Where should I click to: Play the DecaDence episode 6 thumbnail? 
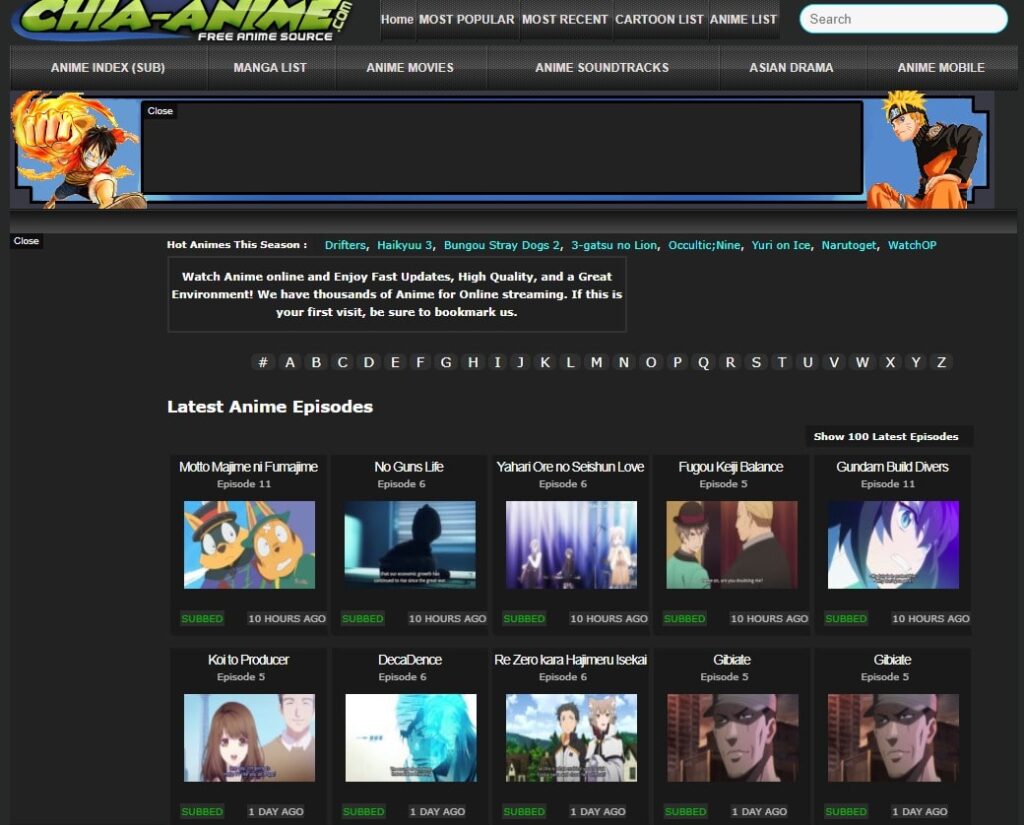coord(410,737)
